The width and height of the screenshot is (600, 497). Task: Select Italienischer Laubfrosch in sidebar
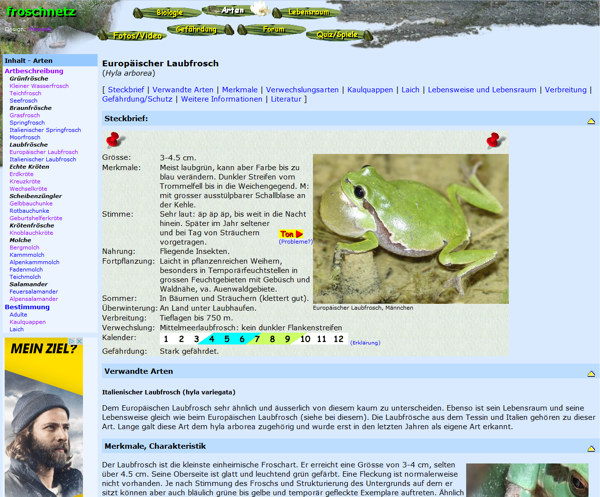[43, 159]
